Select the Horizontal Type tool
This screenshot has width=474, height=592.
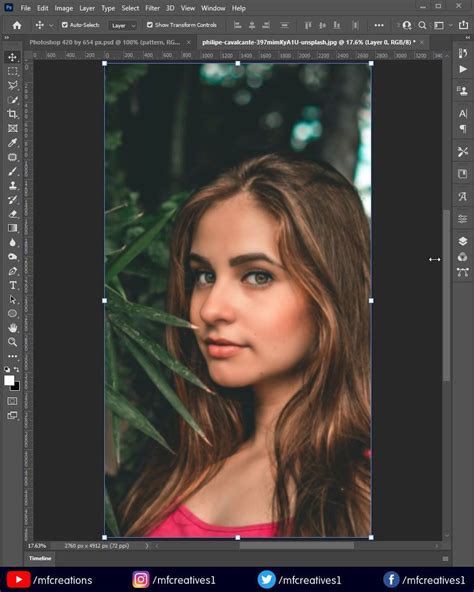coord(12,285)
